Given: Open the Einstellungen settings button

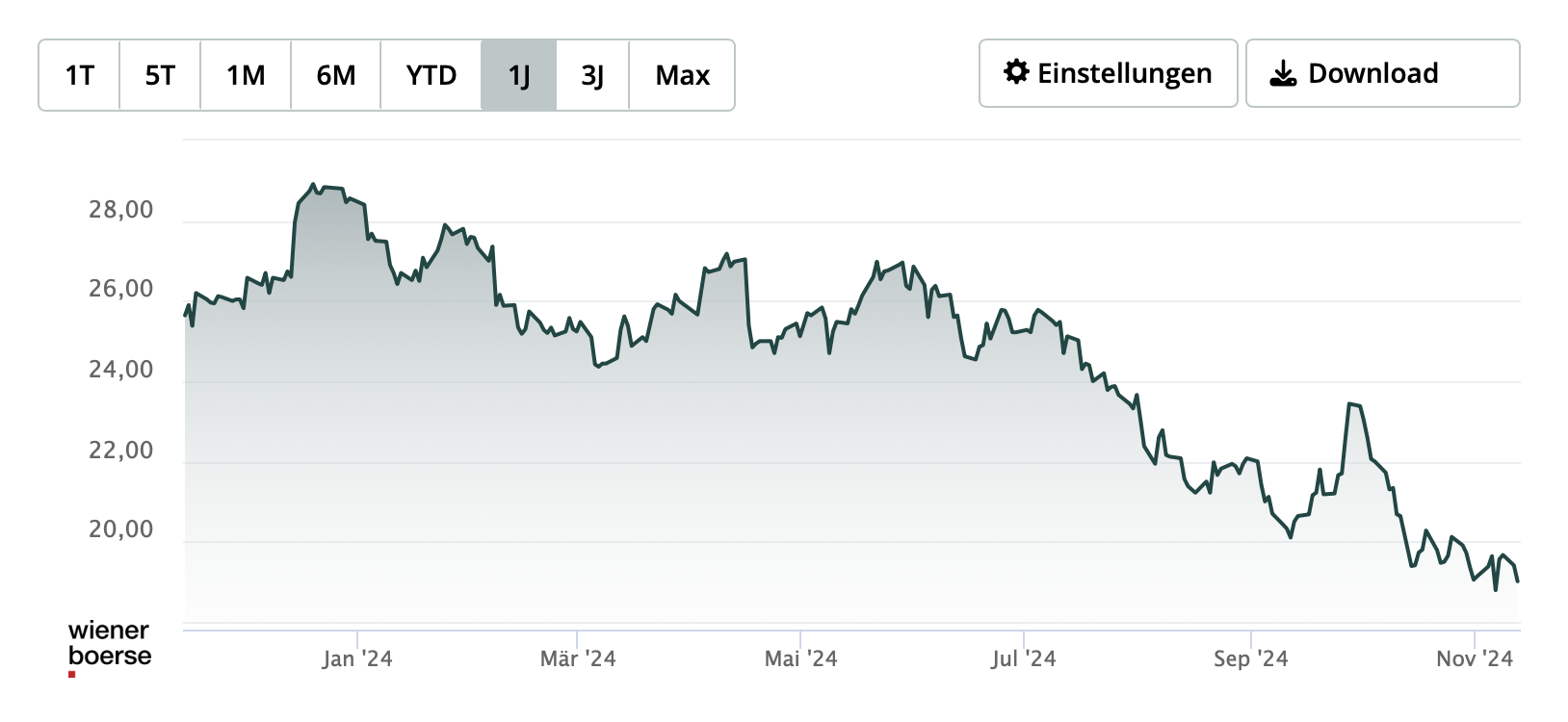Looking at the screenshot, I should (x=1108, y=73).
